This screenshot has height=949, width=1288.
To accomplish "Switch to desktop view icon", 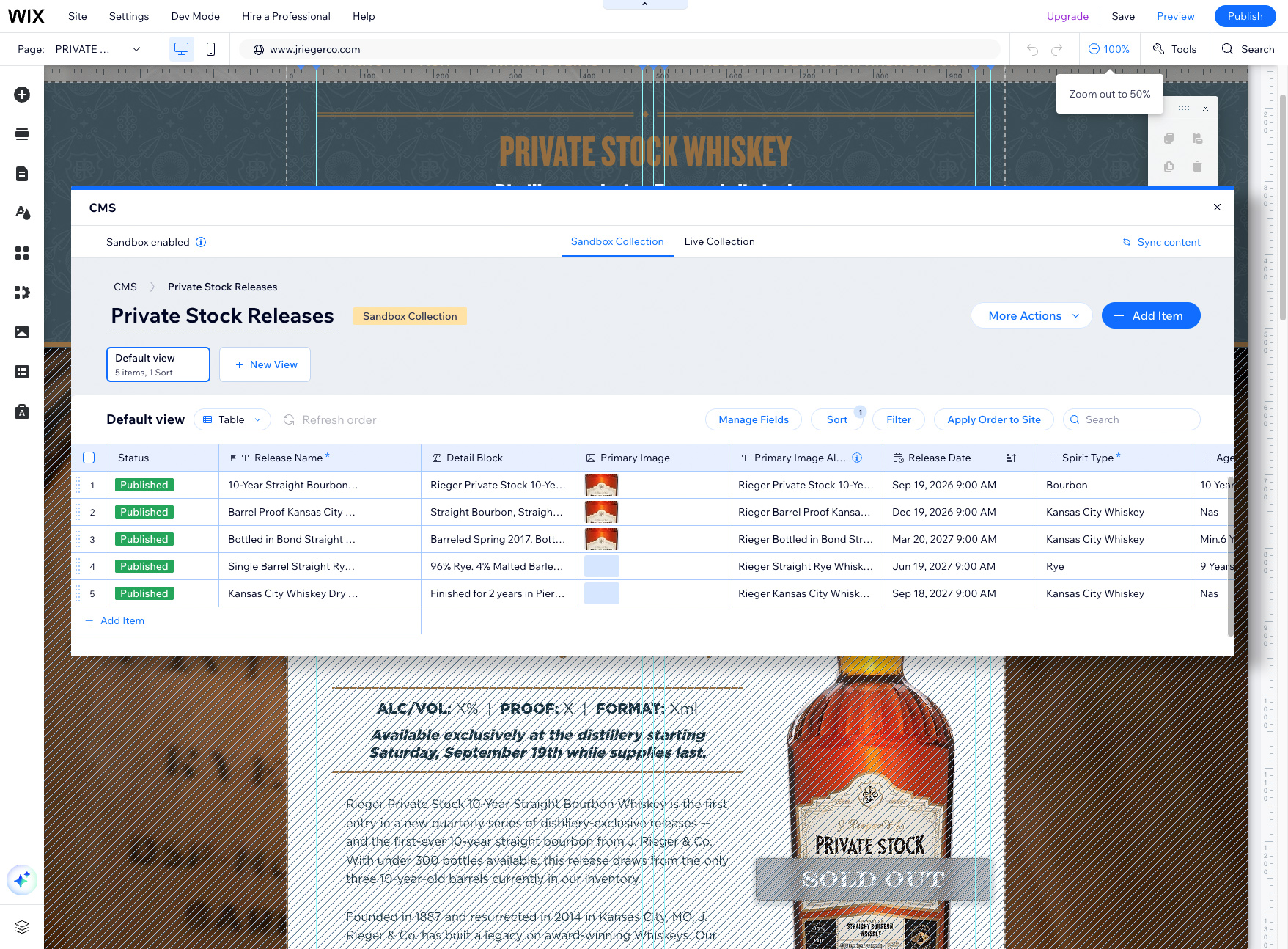I will click(181, 49).
